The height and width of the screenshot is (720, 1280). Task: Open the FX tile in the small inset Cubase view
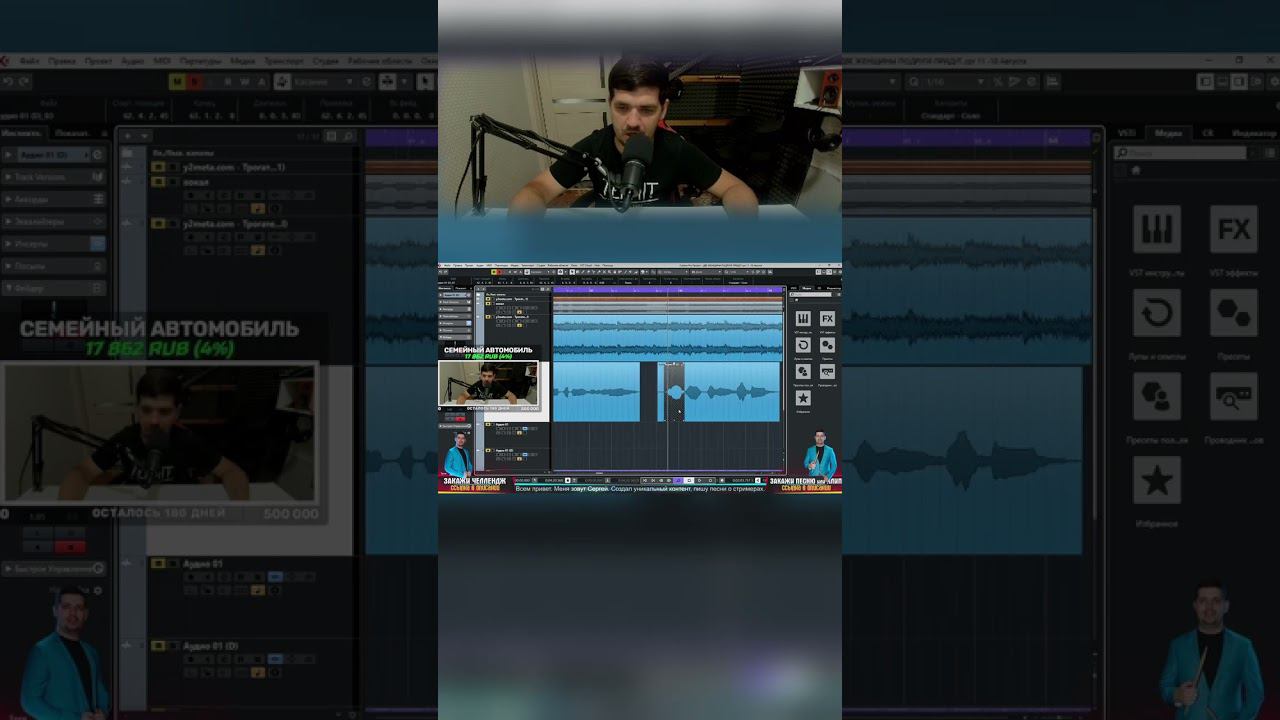[827, 318]
